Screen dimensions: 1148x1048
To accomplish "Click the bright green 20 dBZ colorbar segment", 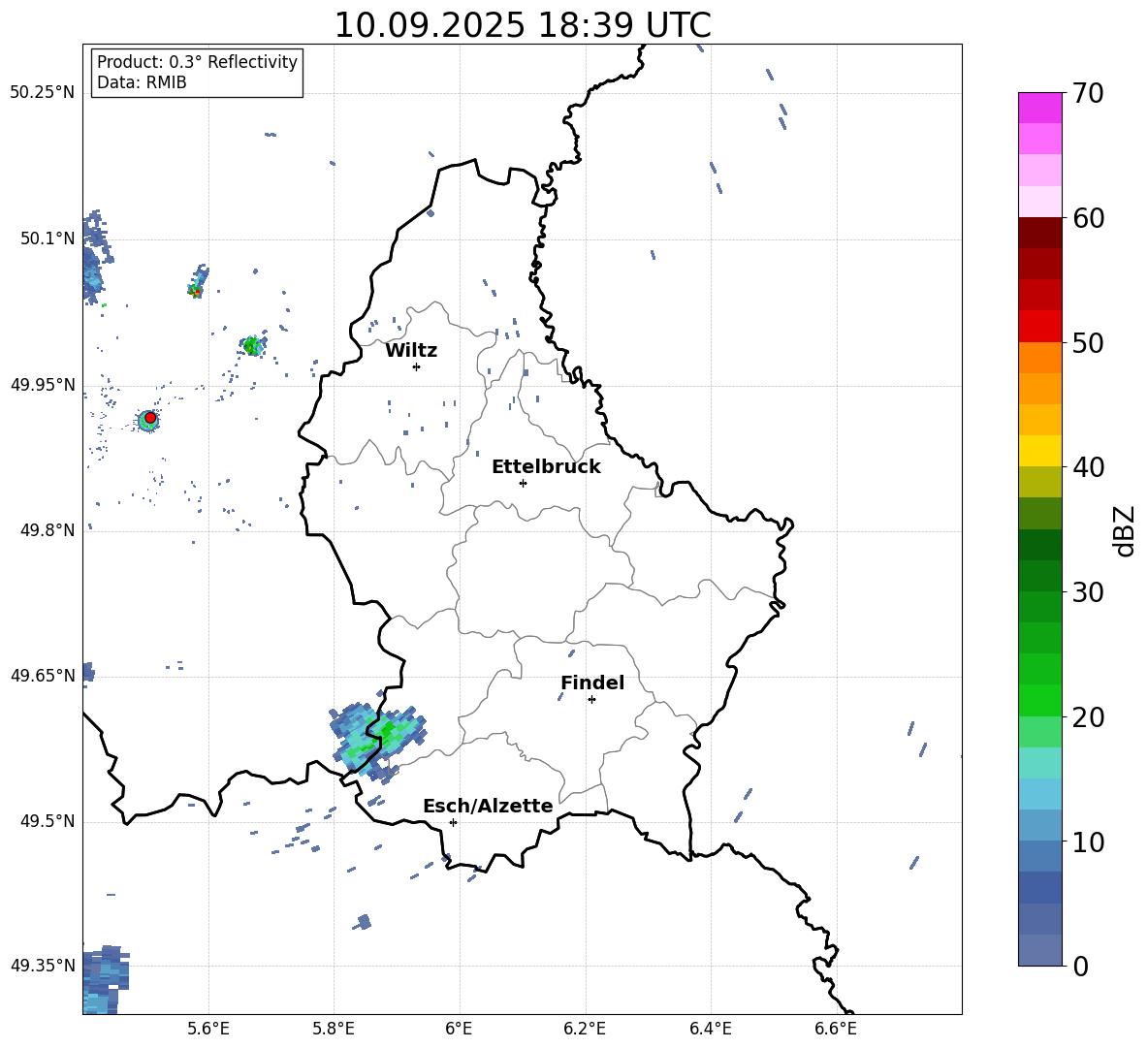I will click(x=1039, y=700).
